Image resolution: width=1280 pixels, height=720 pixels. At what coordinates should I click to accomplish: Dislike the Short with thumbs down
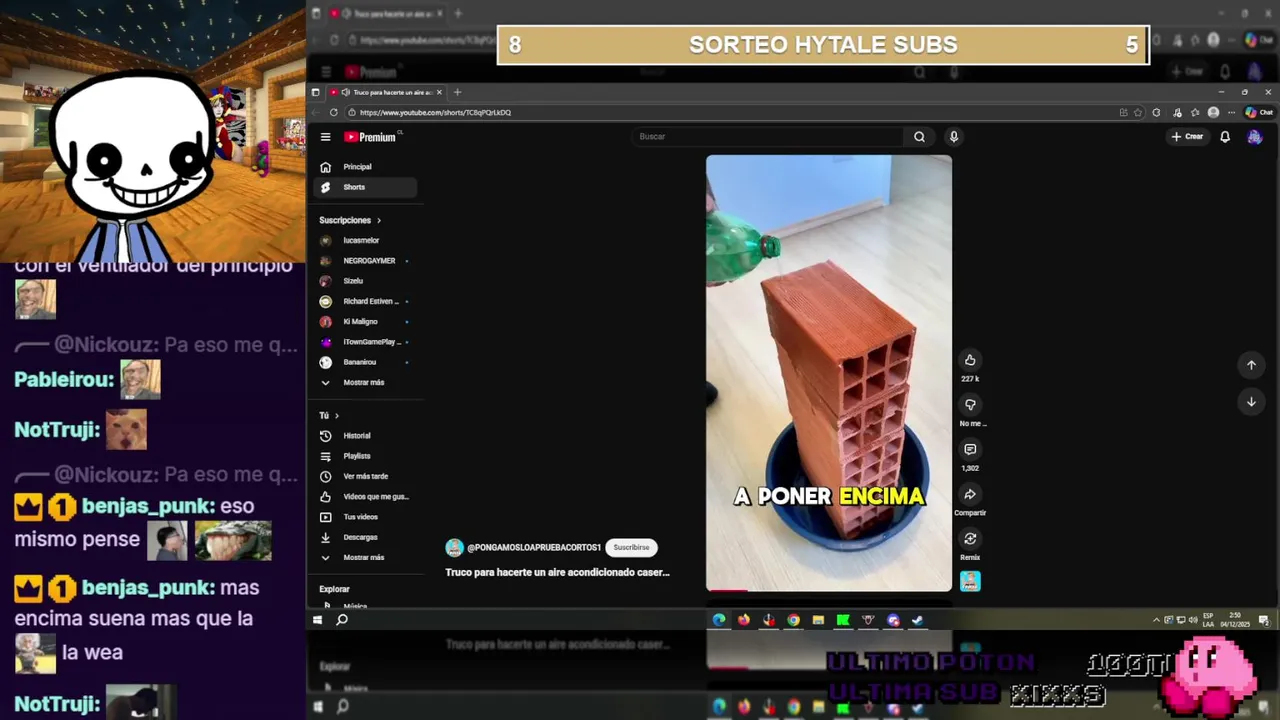click(970, 404)
